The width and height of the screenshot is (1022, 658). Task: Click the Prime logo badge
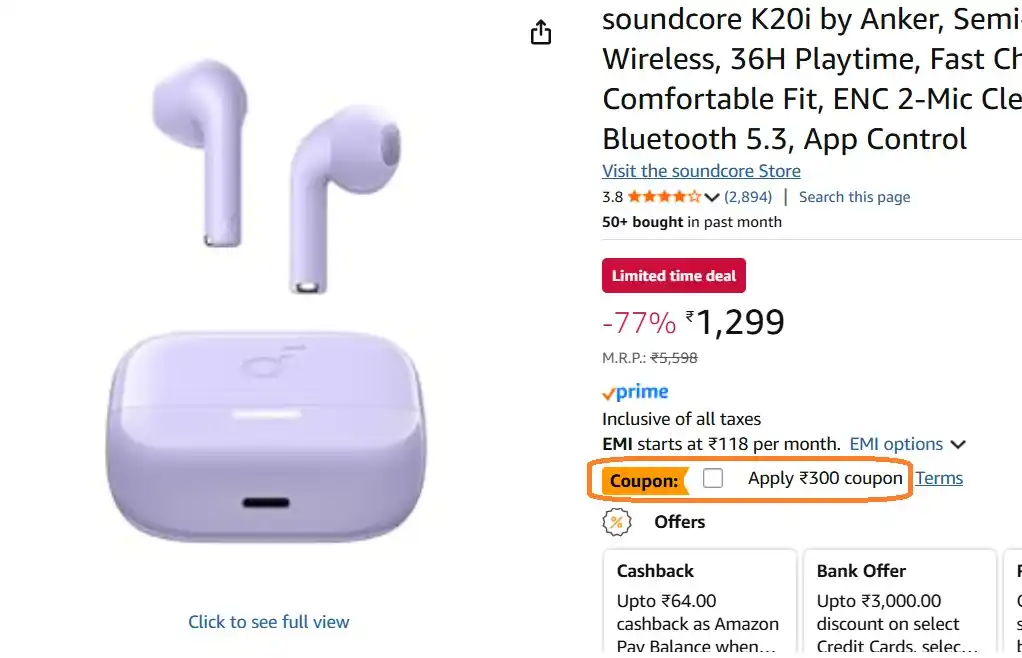click(x=634, y=391)
